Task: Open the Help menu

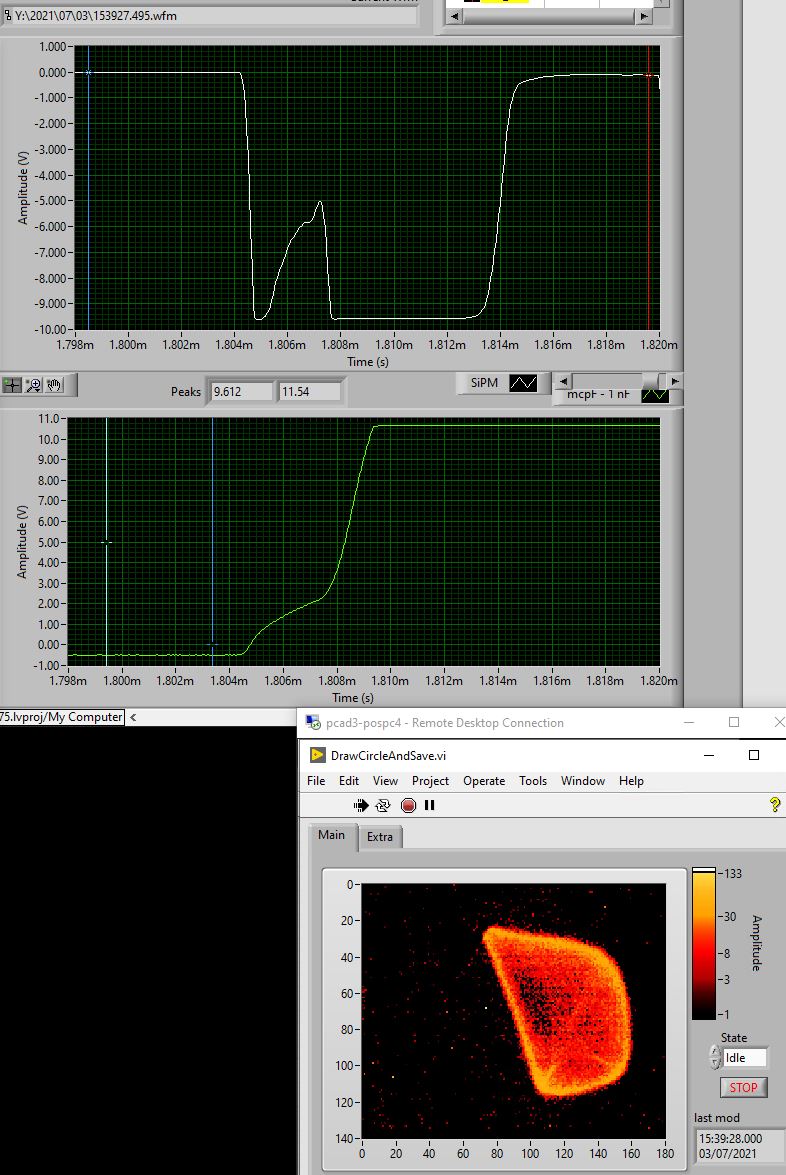Action: [631, 781]
